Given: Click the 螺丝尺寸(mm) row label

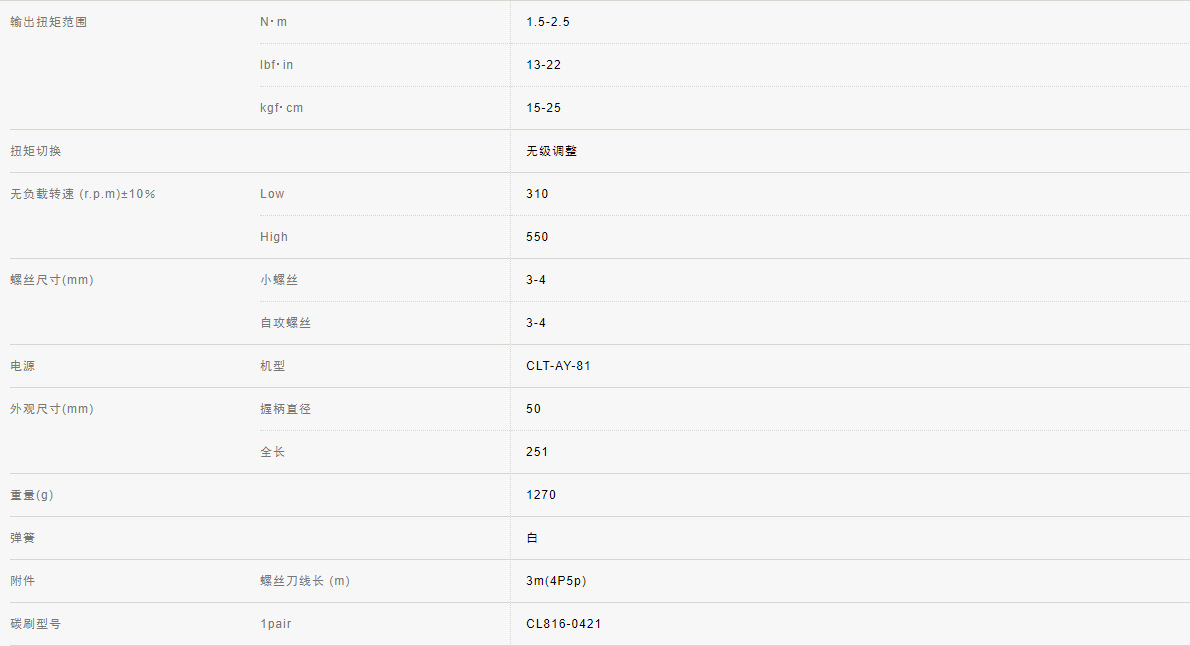Looking at the screenshot, I should [52, 280].
